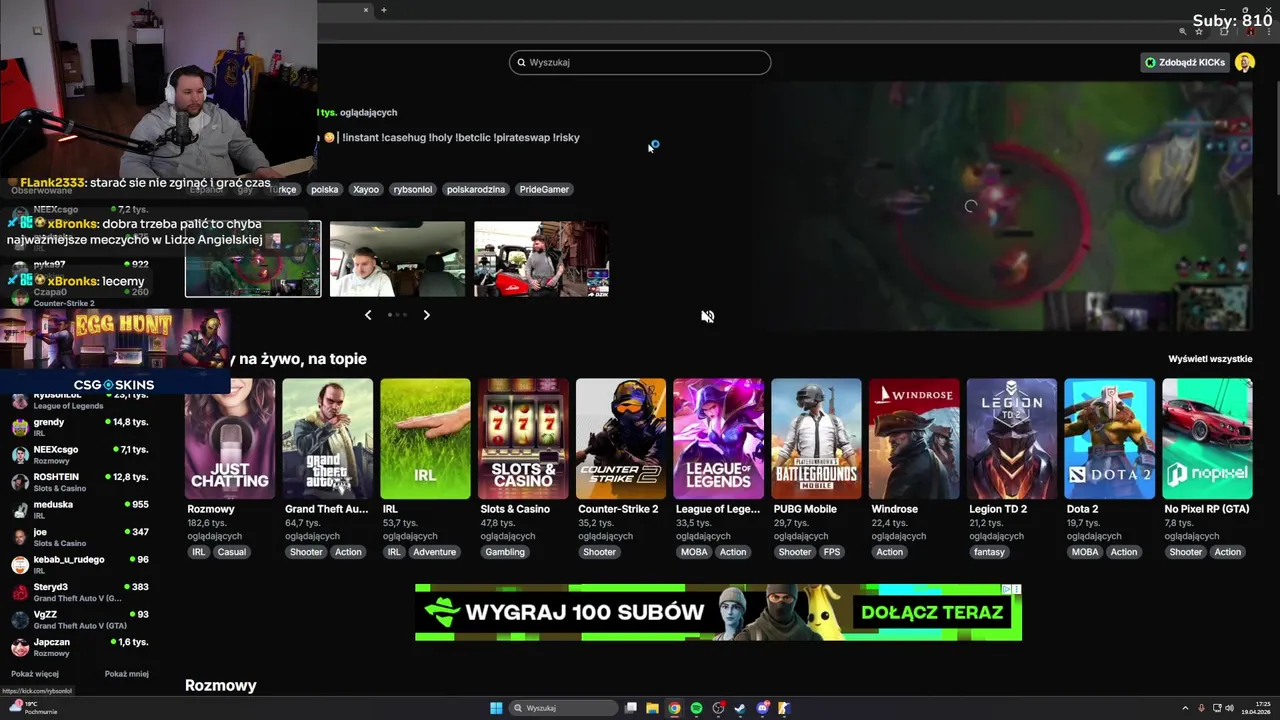Click kebab_u_rudego's avatar in sidebar

pos(20,564)
